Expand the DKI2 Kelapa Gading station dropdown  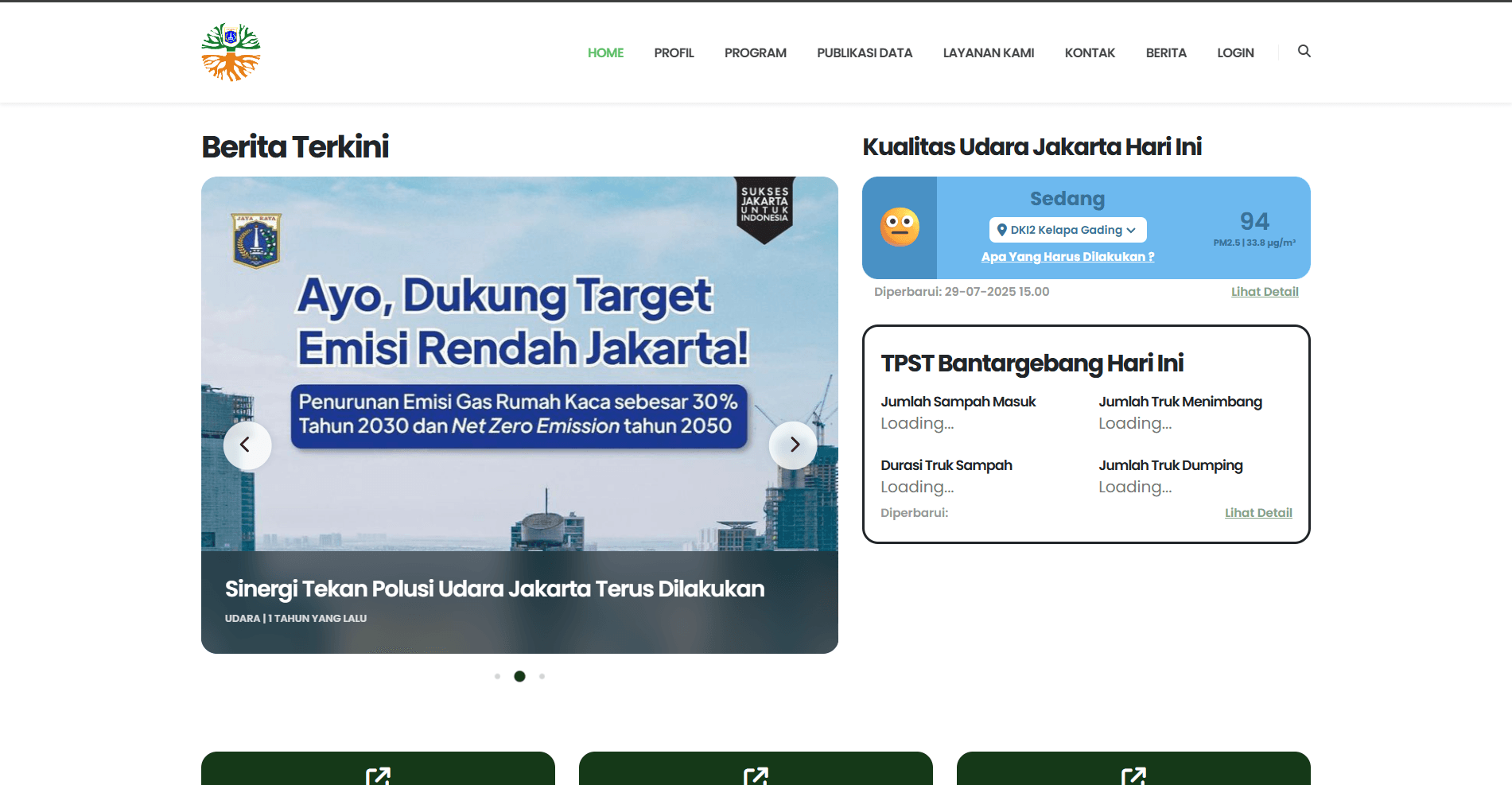pyautogui.click(x=1067, y=230)
